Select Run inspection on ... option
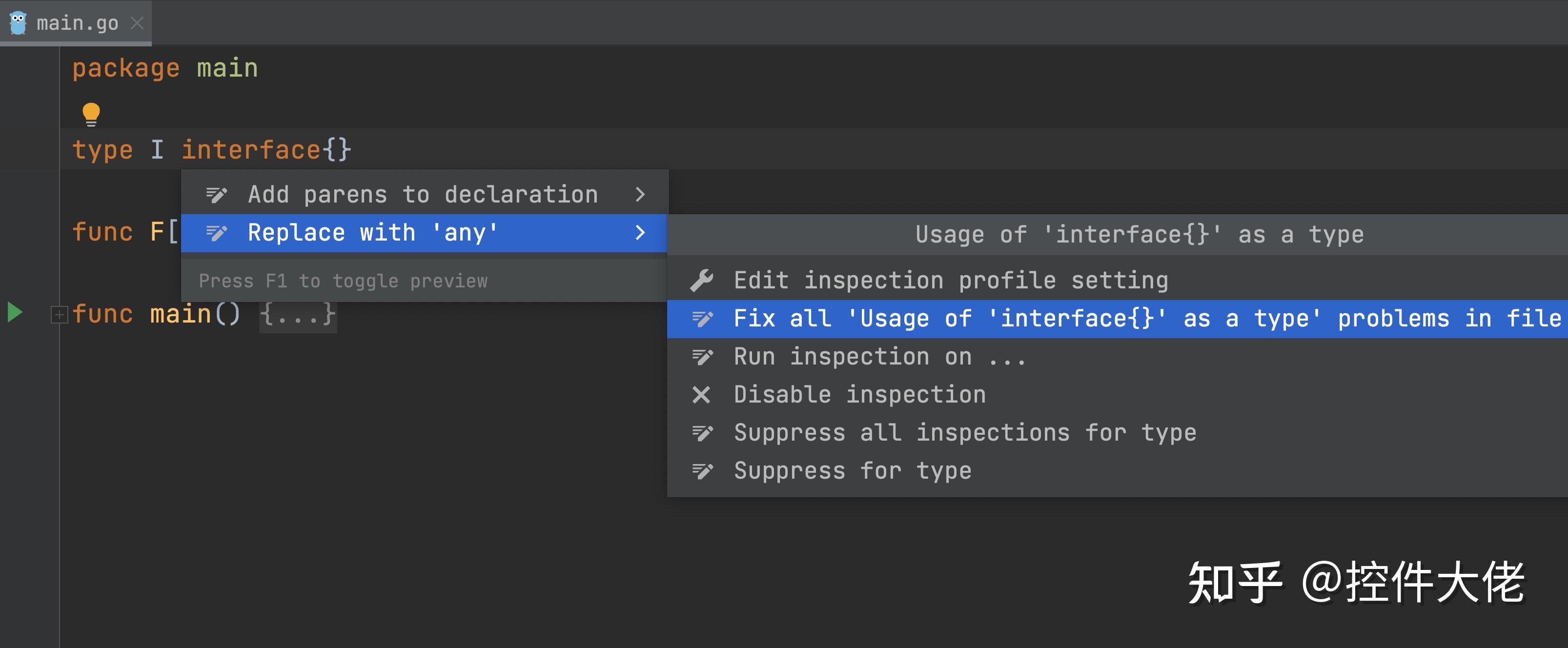Viewport: 1568px width, 648px height. [879, 357]
